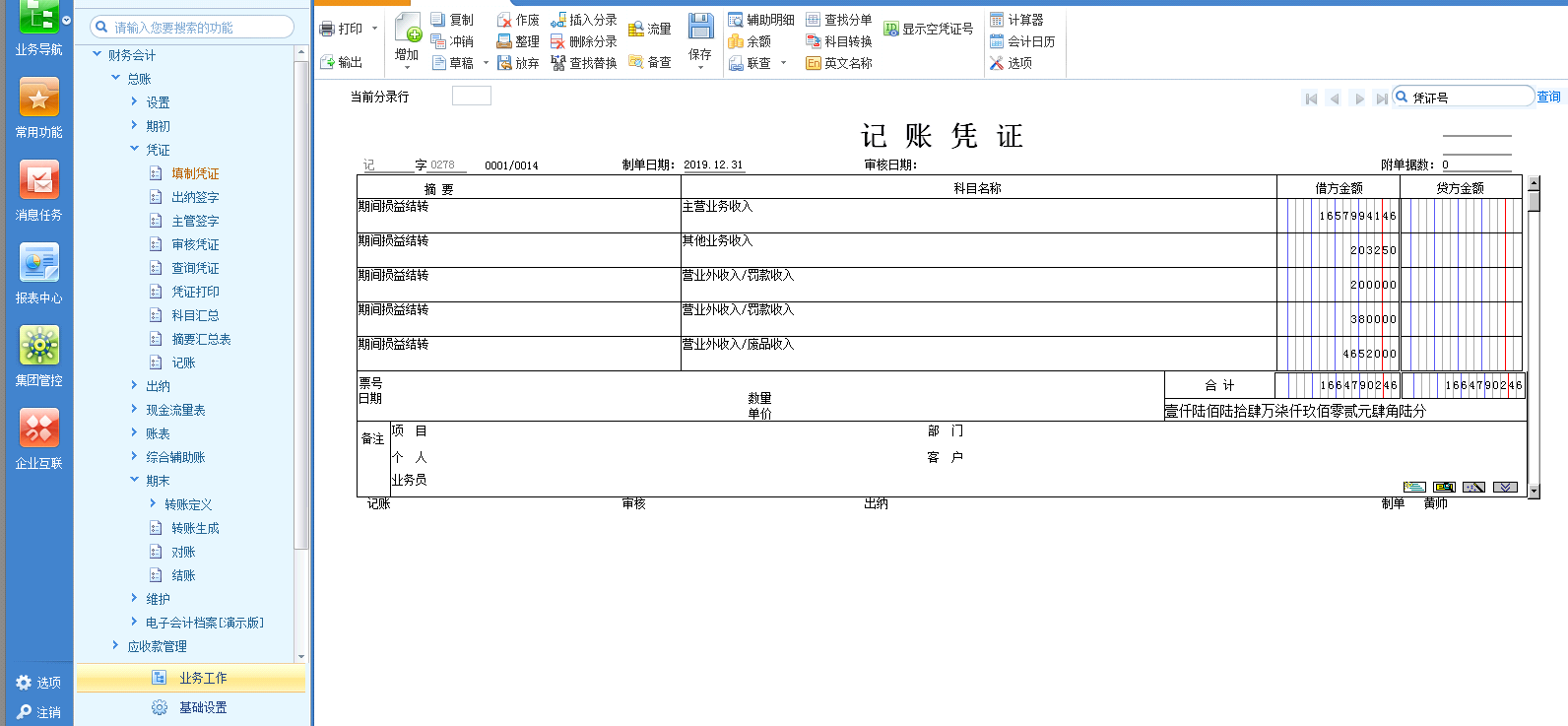
Task: Switch to the 业务工作 tab
Action: [x=190, y=678]
